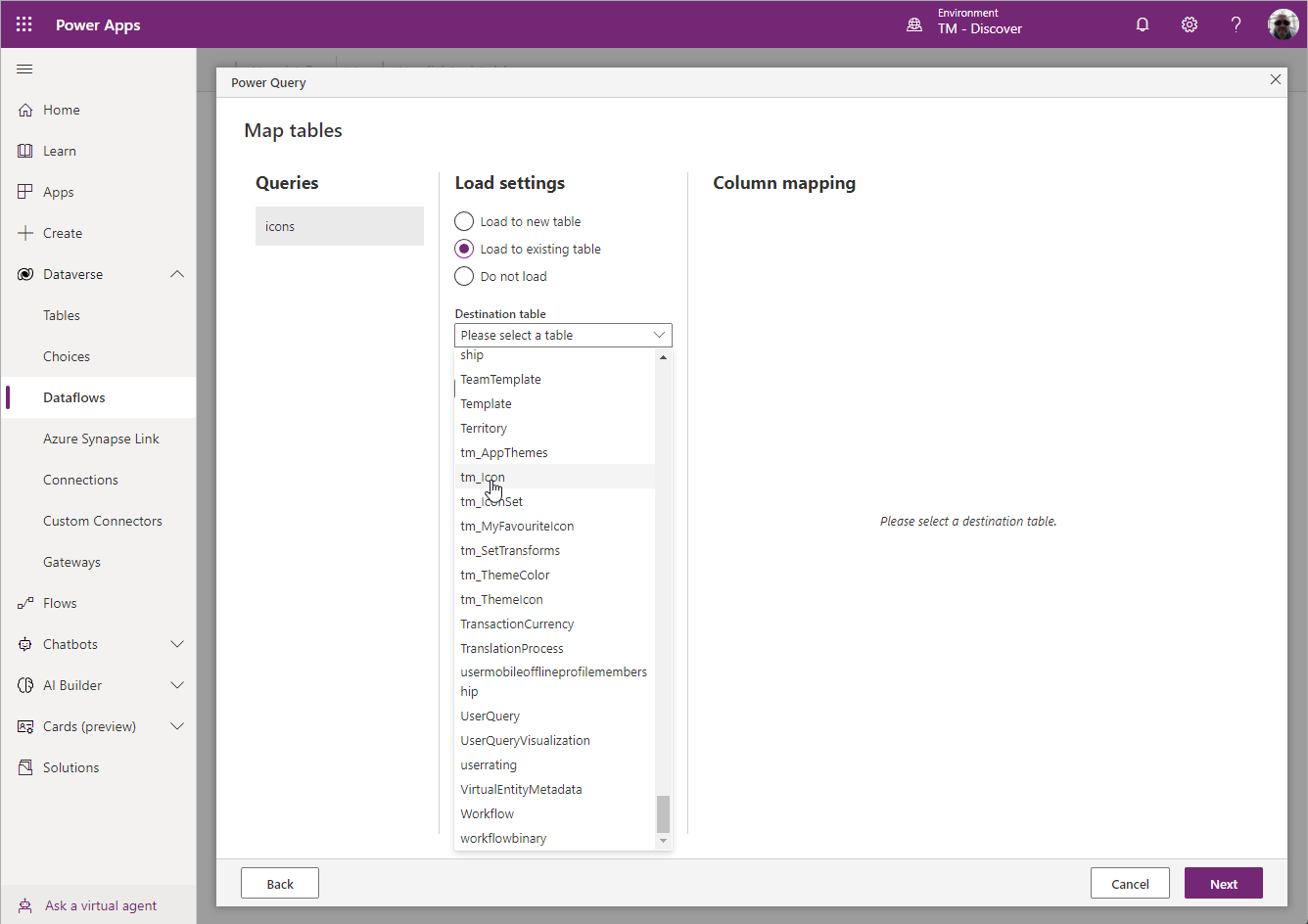Select the icons query

(340, 226)
